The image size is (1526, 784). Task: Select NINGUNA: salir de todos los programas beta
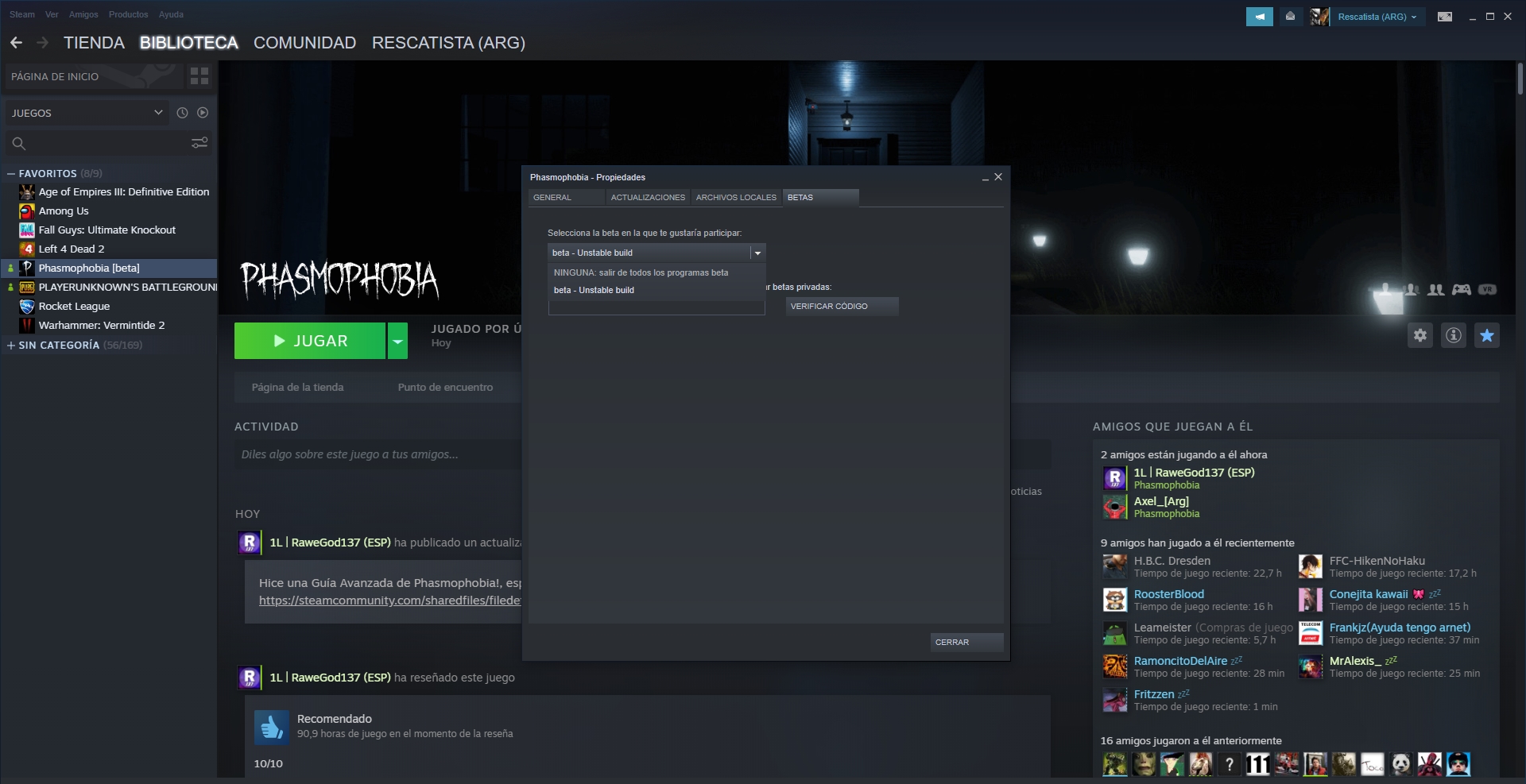656,272
